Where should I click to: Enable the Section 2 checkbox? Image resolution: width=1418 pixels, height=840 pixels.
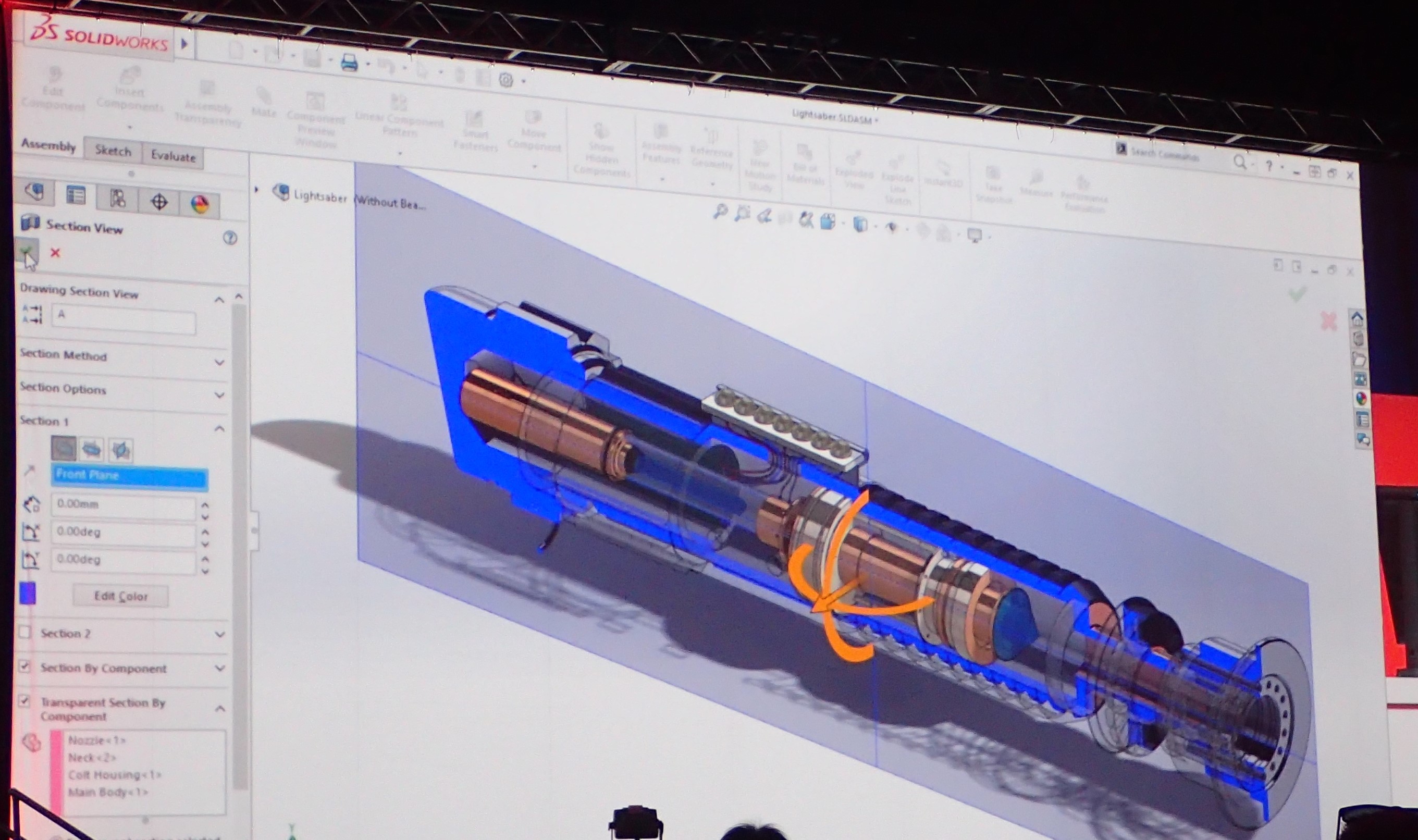25,632
